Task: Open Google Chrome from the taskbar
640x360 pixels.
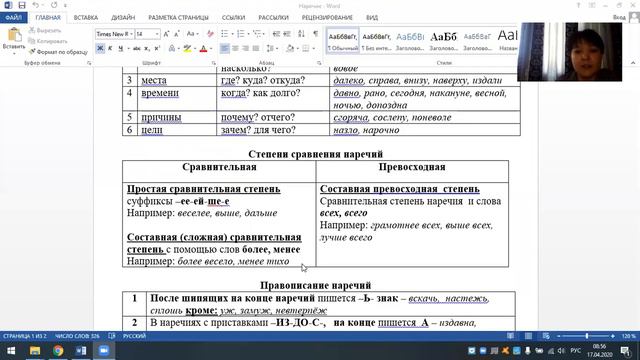Action: click(x=58, y=351)
